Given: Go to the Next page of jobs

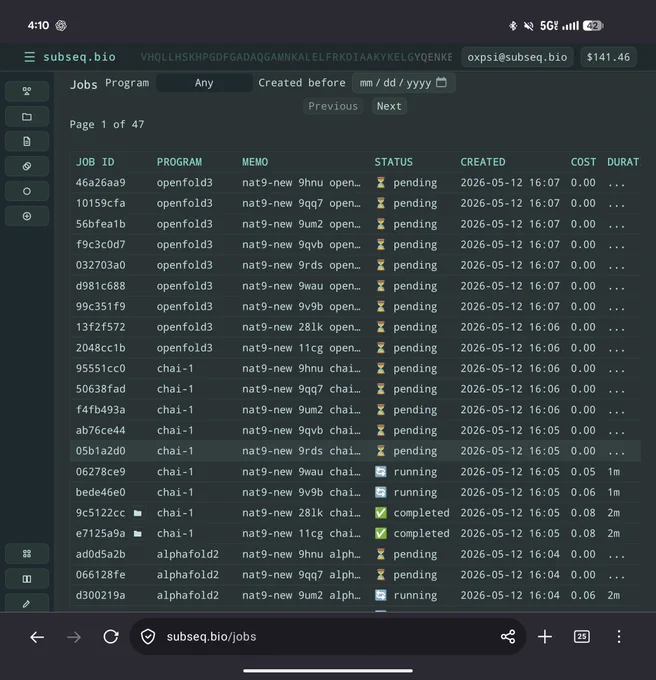Looking at the screenshot, I should click(389, 106).
